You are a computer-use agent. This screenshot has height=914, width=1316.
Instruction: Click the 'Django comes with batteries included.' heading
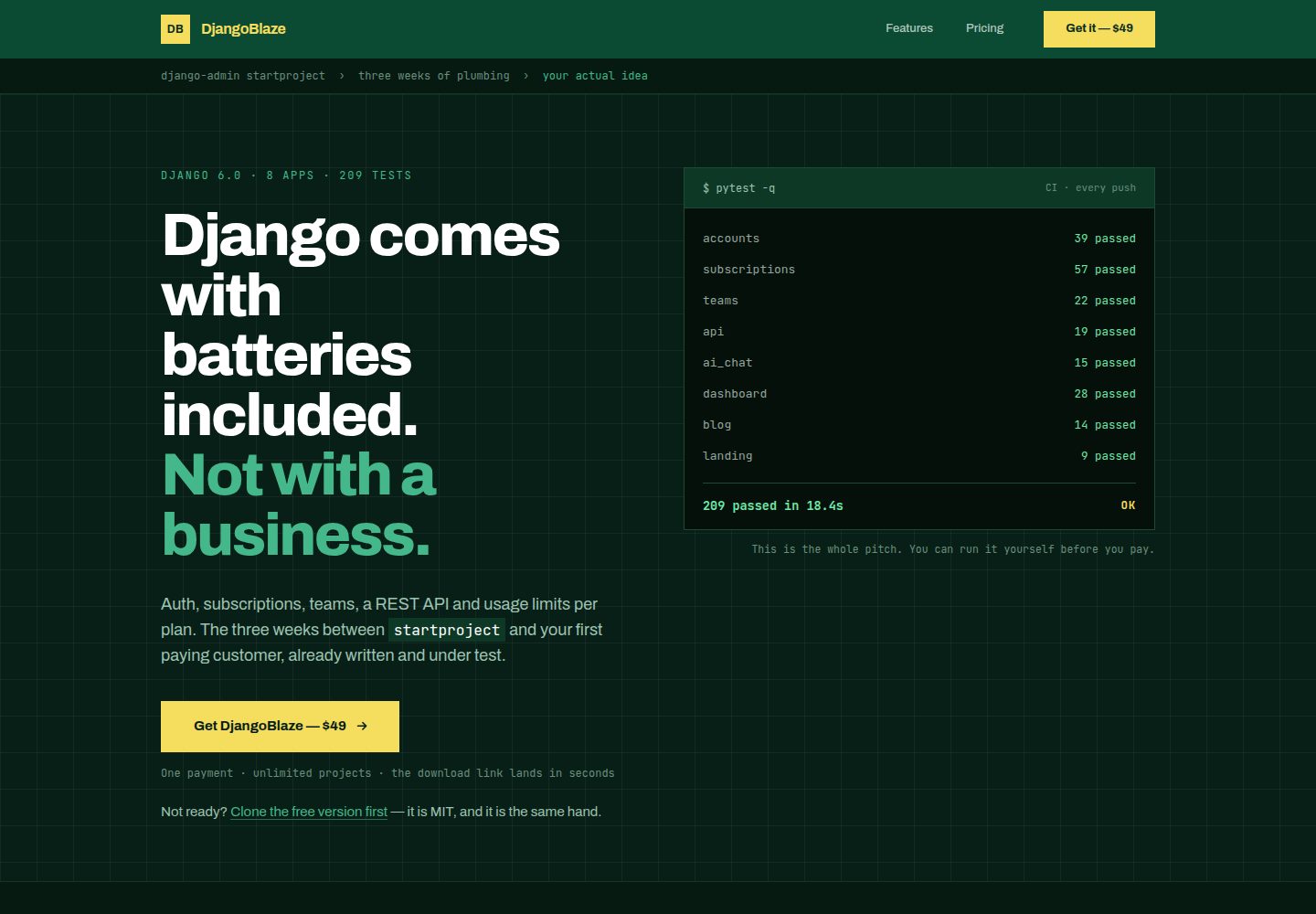361,324
